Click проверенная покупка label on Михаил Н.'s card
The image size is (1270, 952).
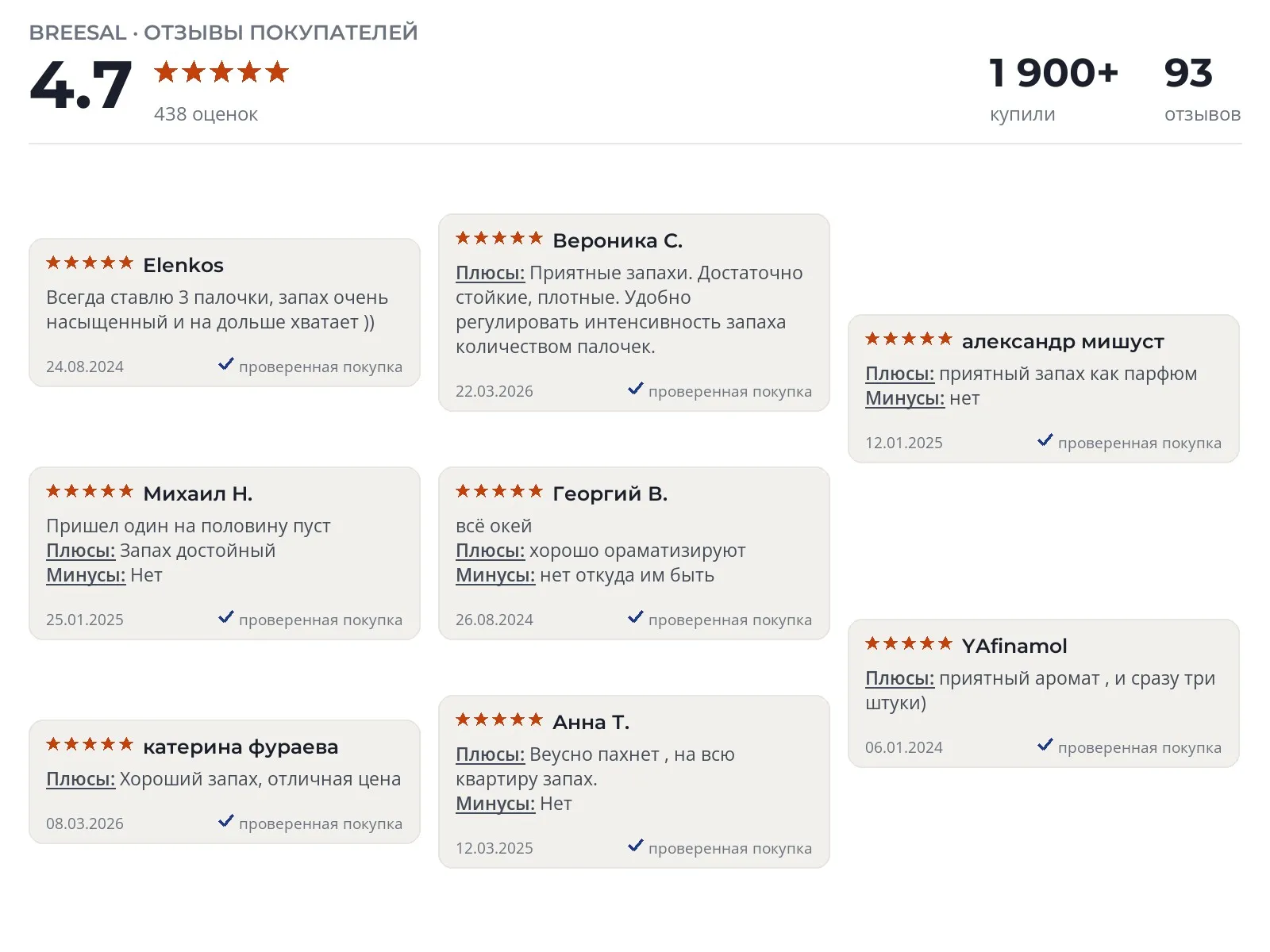(x=321, y=620)
